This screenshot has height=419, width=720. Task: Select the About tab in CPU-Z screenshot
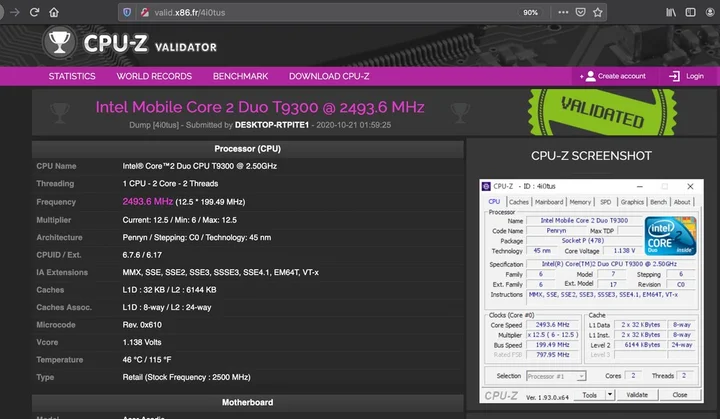pos(682,202)
